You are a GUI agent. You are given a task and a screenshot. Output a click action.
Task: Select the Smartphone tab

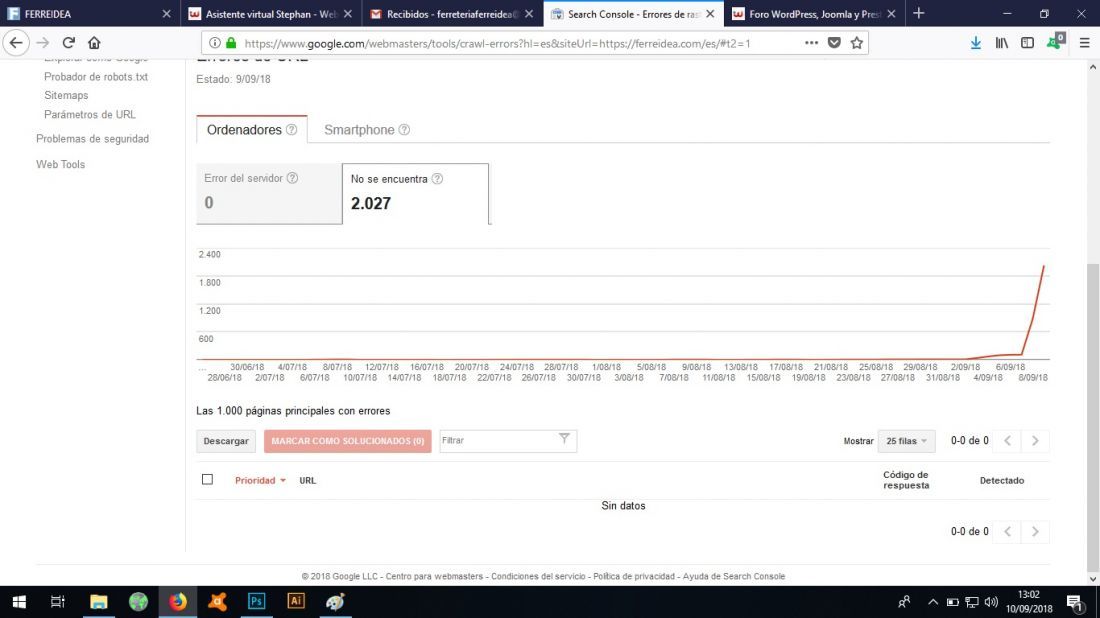click(366, 130)
